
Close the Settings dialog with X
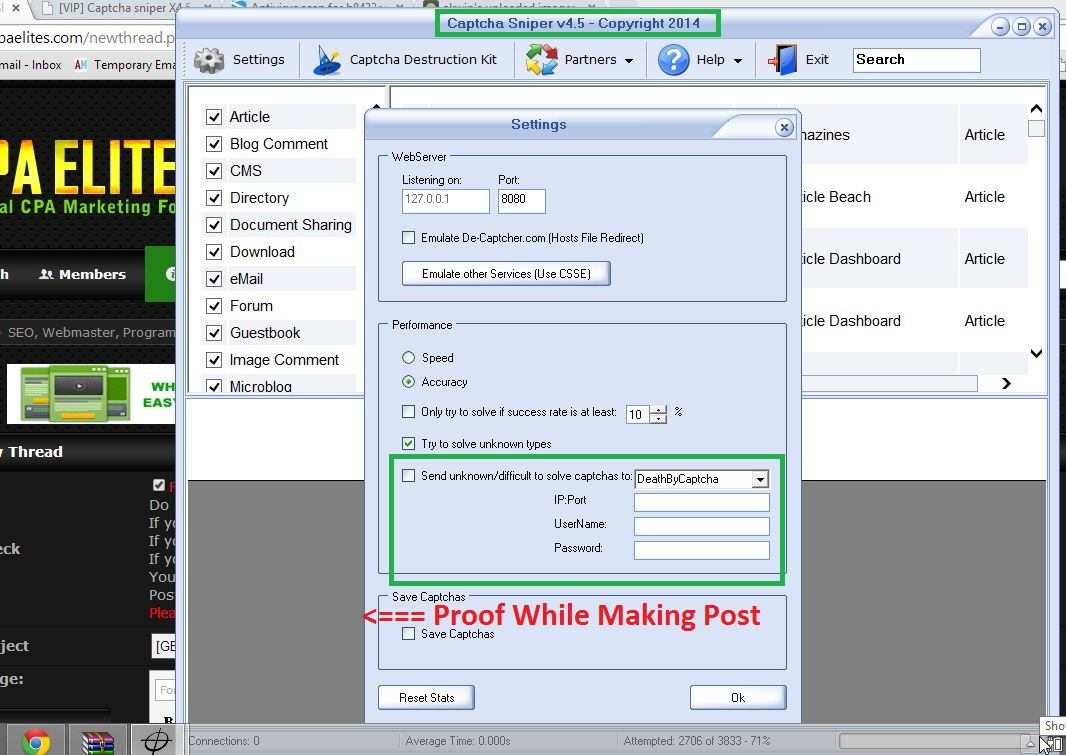[x=784, y=127]
